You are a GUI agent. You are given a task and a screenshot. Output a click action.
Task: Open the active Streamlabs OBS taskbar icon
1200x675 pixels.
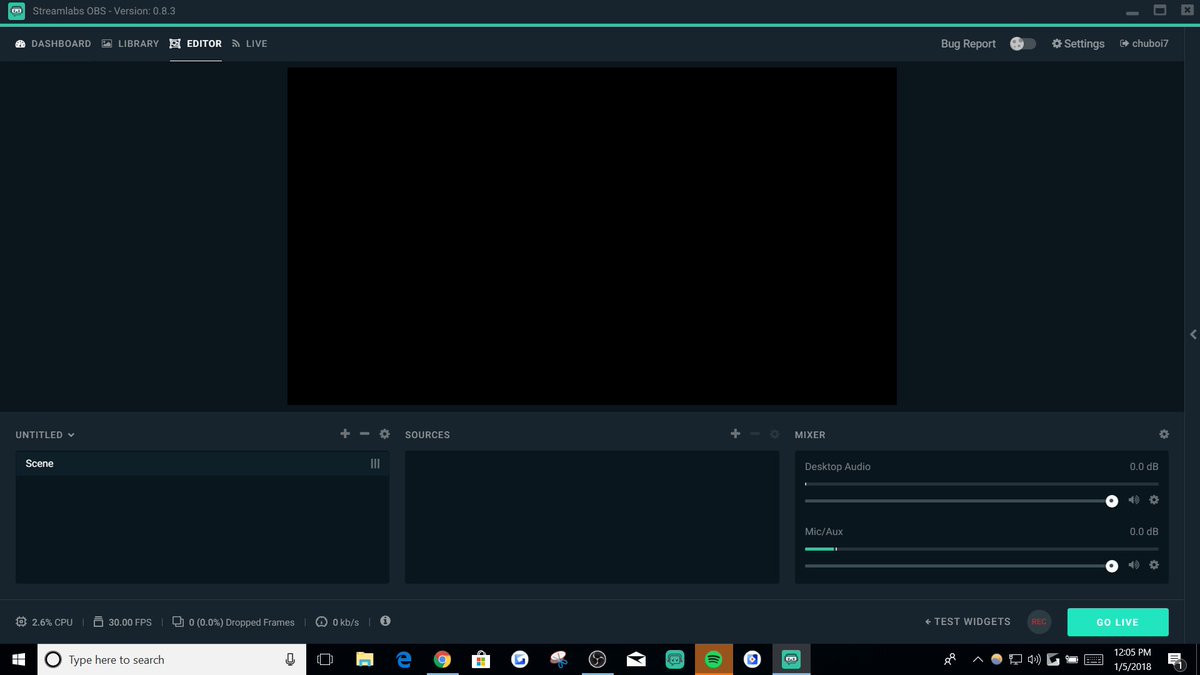click(791, 659)
